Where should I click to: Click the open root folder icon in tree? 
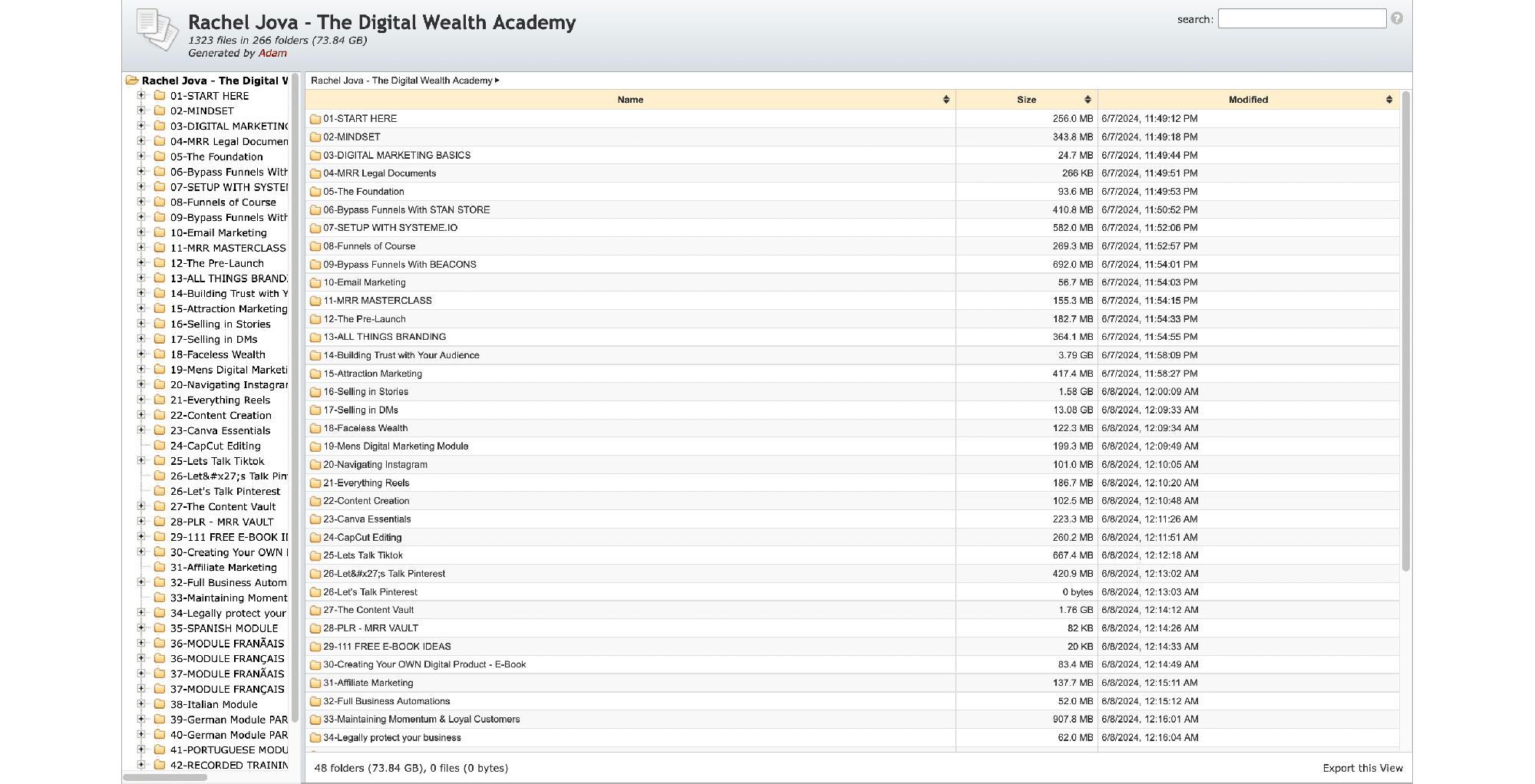pos(132,81)
